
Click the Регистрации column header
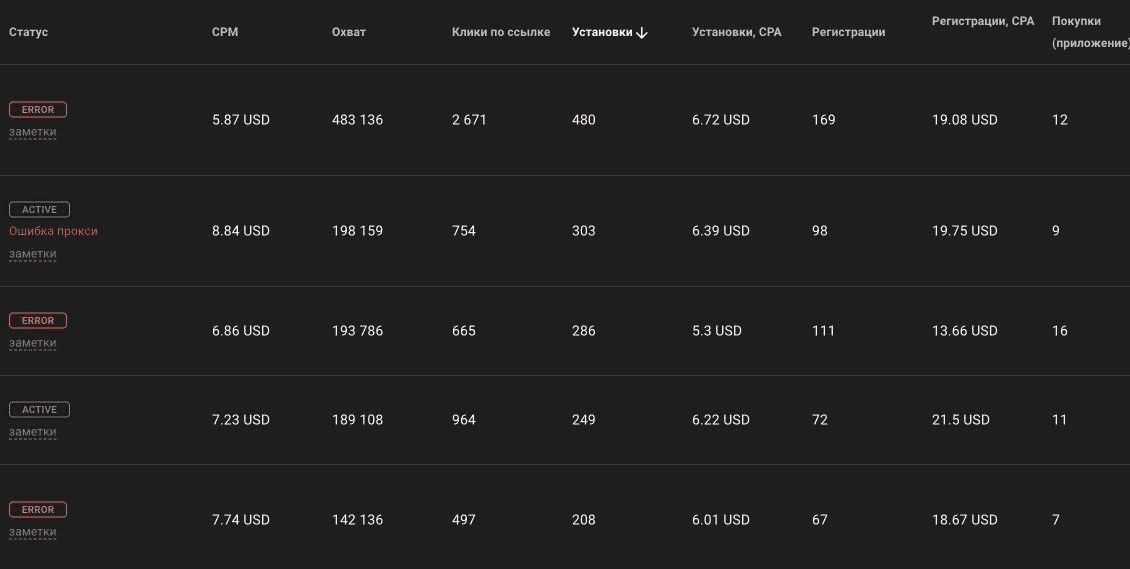[848, 32]
